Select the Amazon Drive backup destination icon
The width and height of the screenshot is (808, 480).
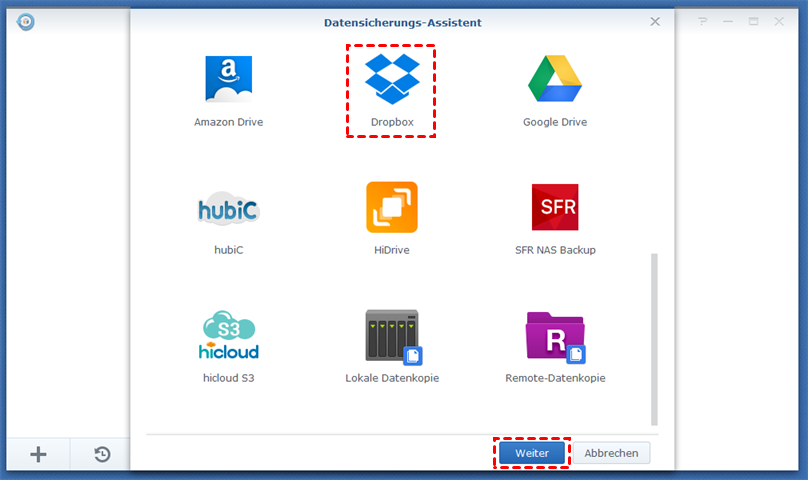click(228, 79)
